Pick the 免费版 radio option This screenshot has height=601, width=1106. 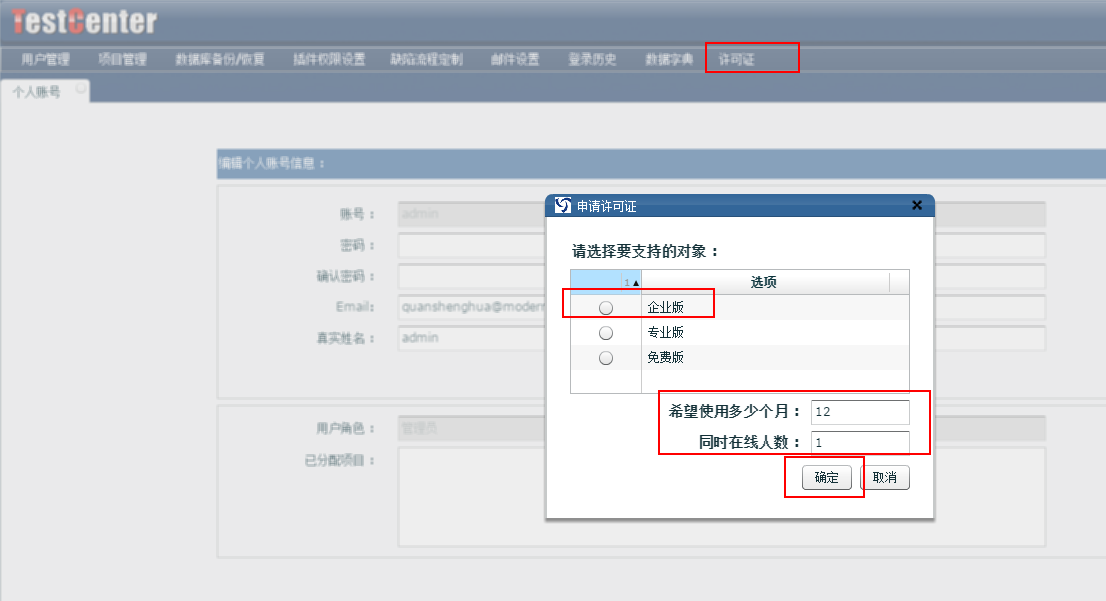coord(605,358)
